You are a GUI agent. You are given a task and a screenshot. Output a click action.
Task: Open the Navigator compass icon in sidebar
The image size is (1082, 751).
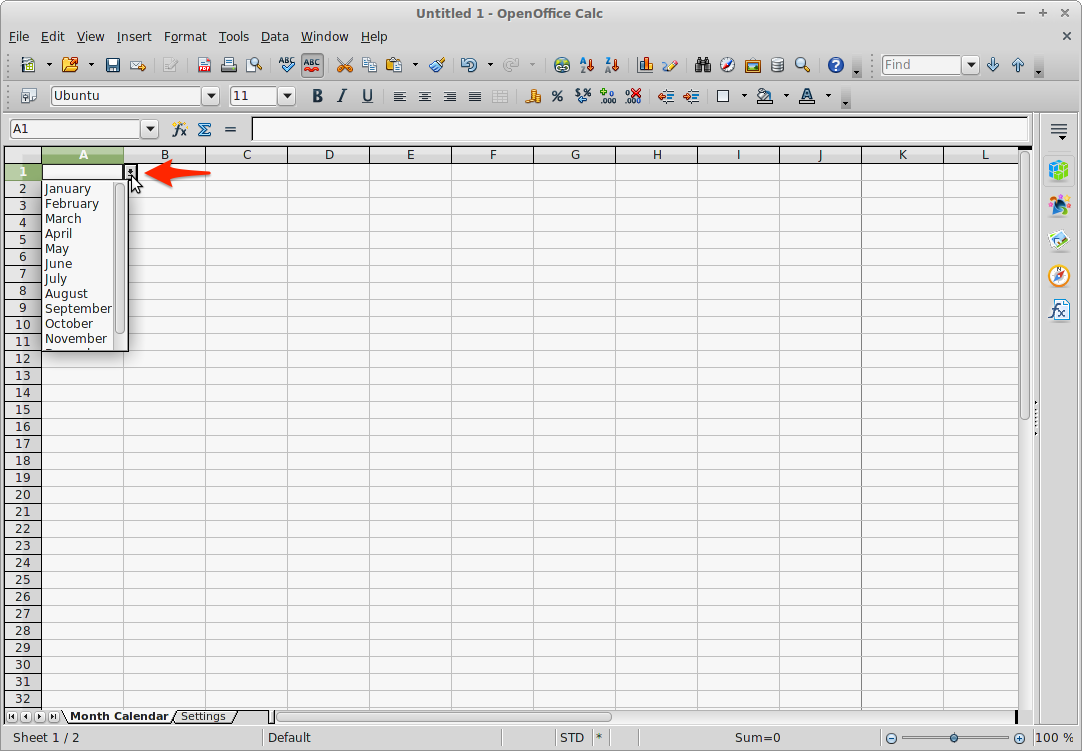[x=1058, y=275]
